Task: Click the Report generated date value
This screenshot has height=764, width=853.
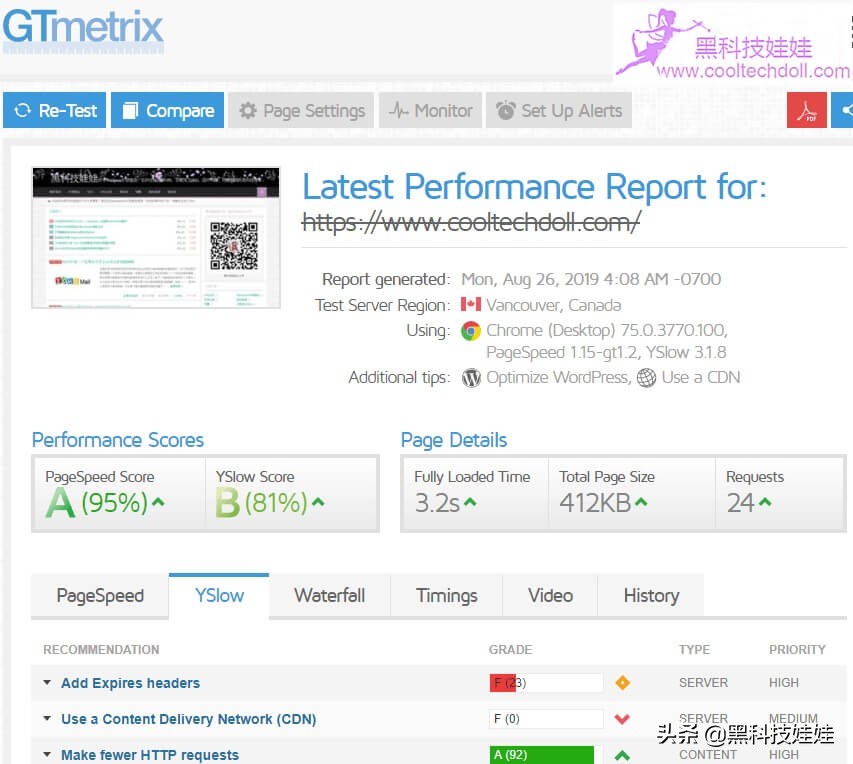Action: point(591,279)
